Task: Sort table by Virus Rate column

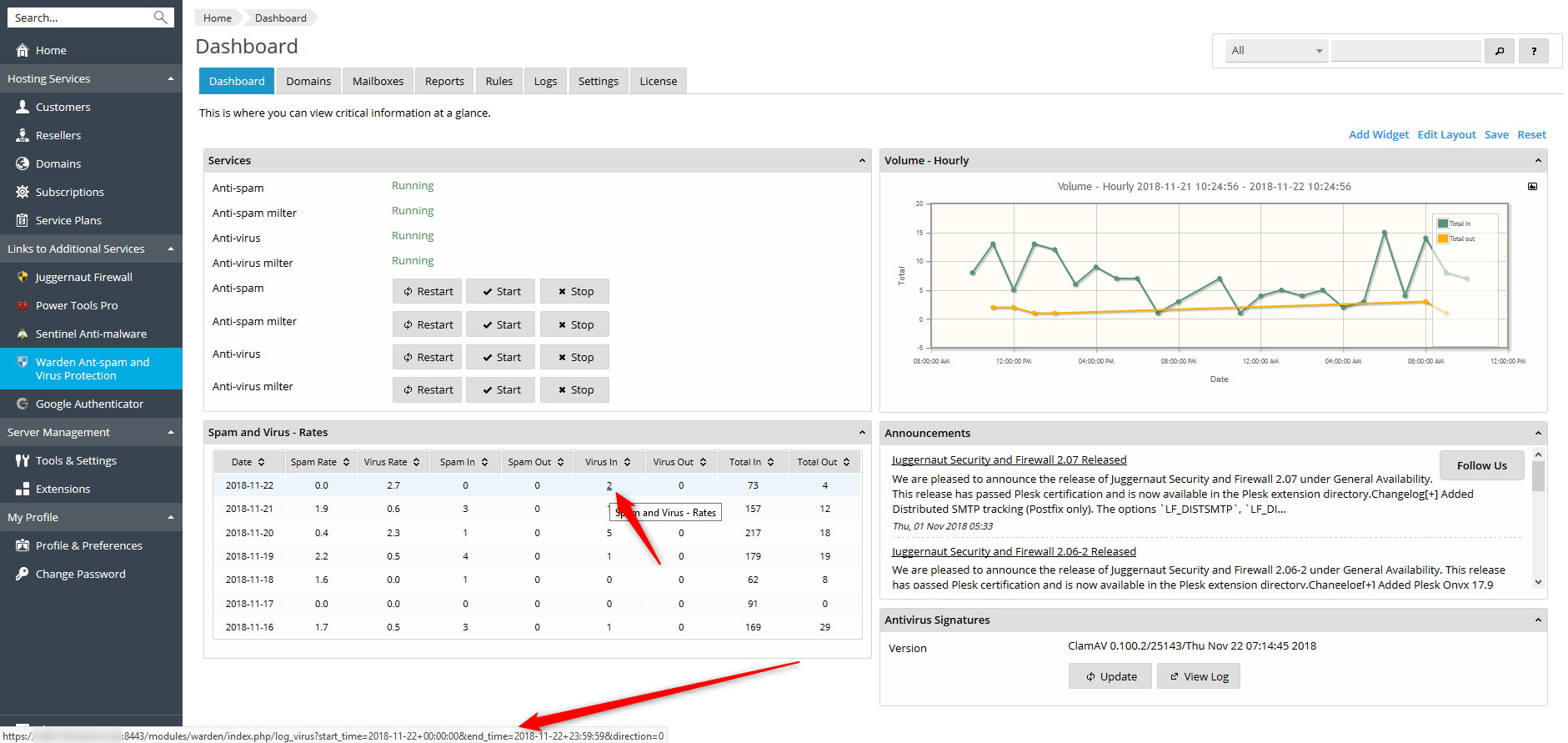Action: point(416,462)
